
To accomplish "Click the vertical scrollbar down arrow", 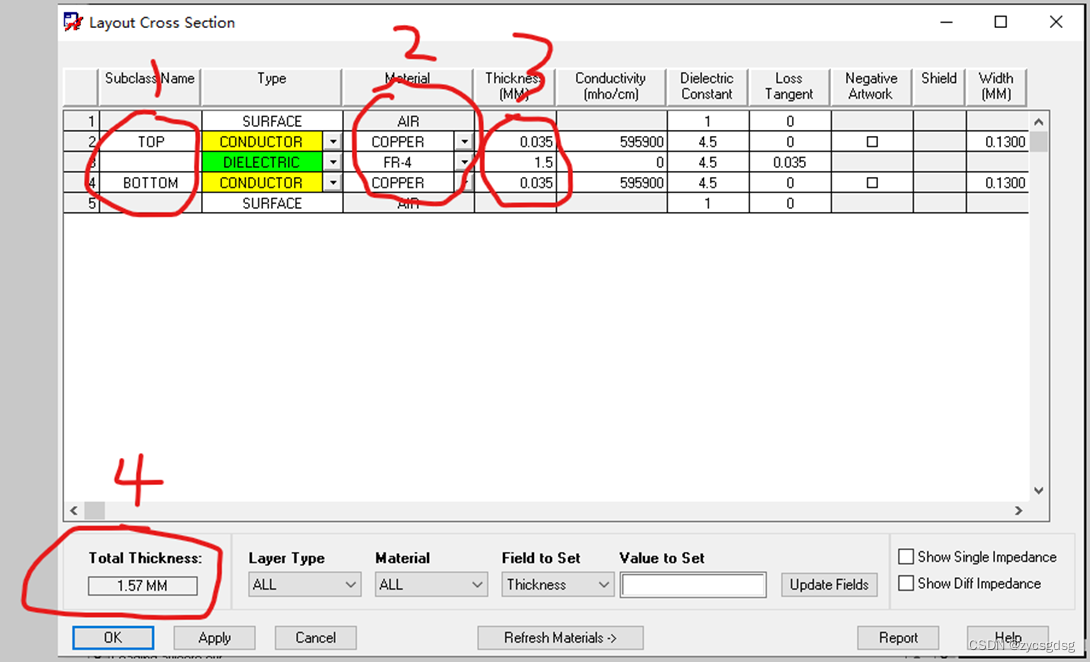I will tap(1038, 491).
